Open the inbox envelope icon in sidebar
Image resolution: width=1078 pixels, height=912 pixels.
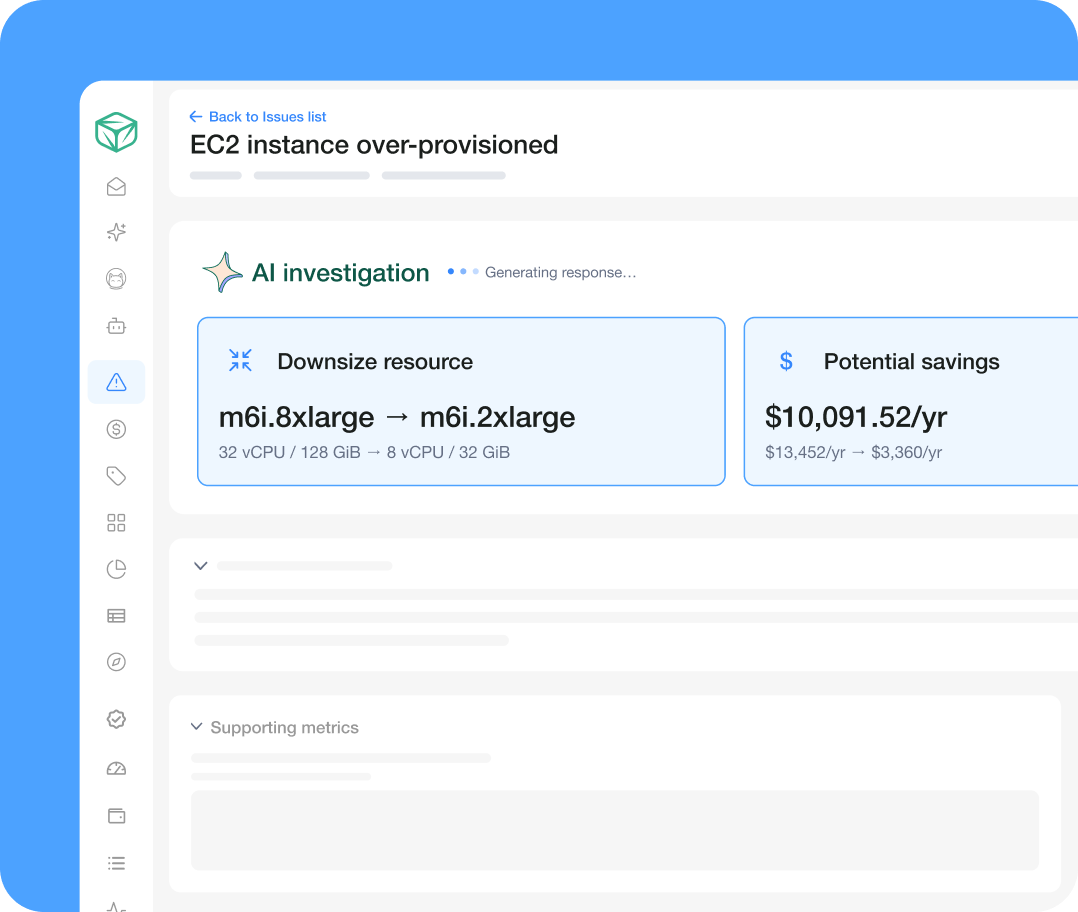click(116, 187)
